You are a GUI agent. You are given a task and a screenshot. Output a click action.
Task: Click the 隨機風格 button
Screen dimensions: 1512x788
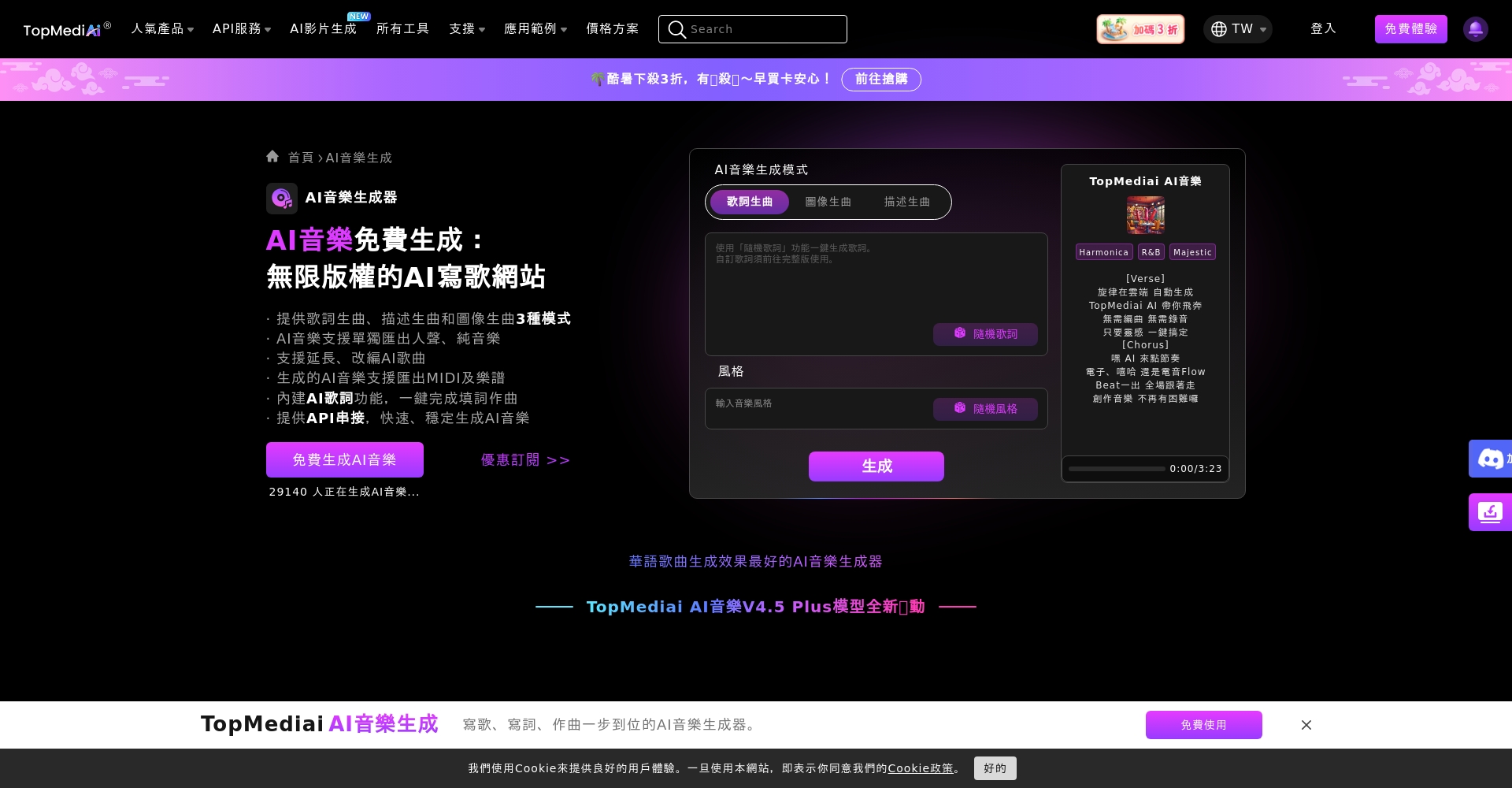point(985,409)
